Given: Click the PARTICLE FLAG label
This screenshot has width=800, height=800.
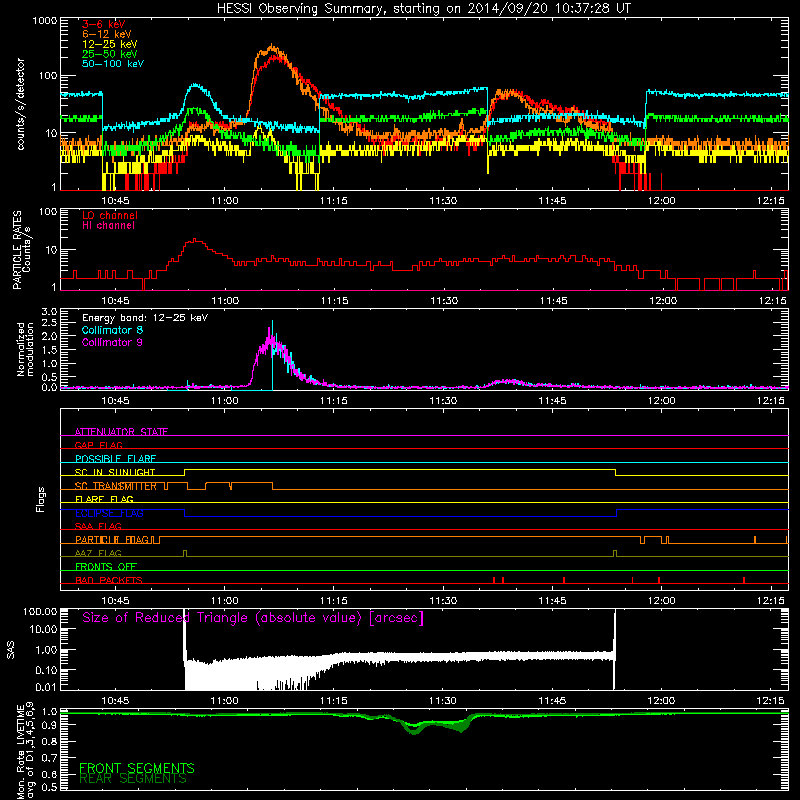Looking at the screenshot, I should click(112, 539).
